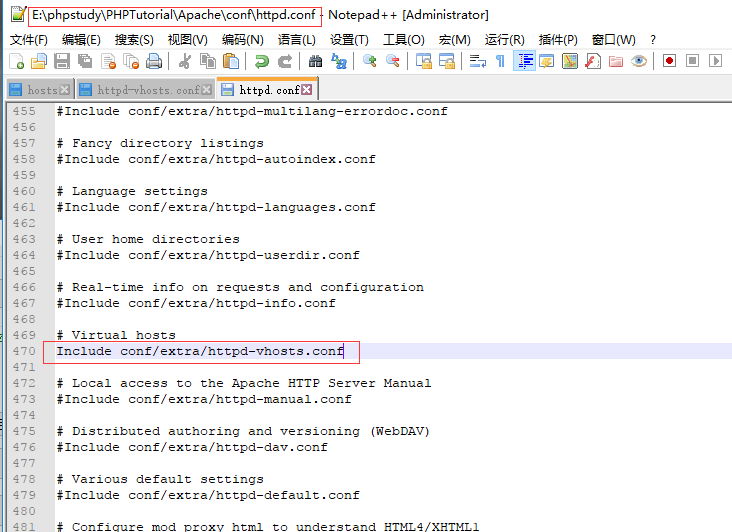The height and width of the screenshot is (532, 732).
Task: Open the ? help menu
Action: tap(653, 40)
